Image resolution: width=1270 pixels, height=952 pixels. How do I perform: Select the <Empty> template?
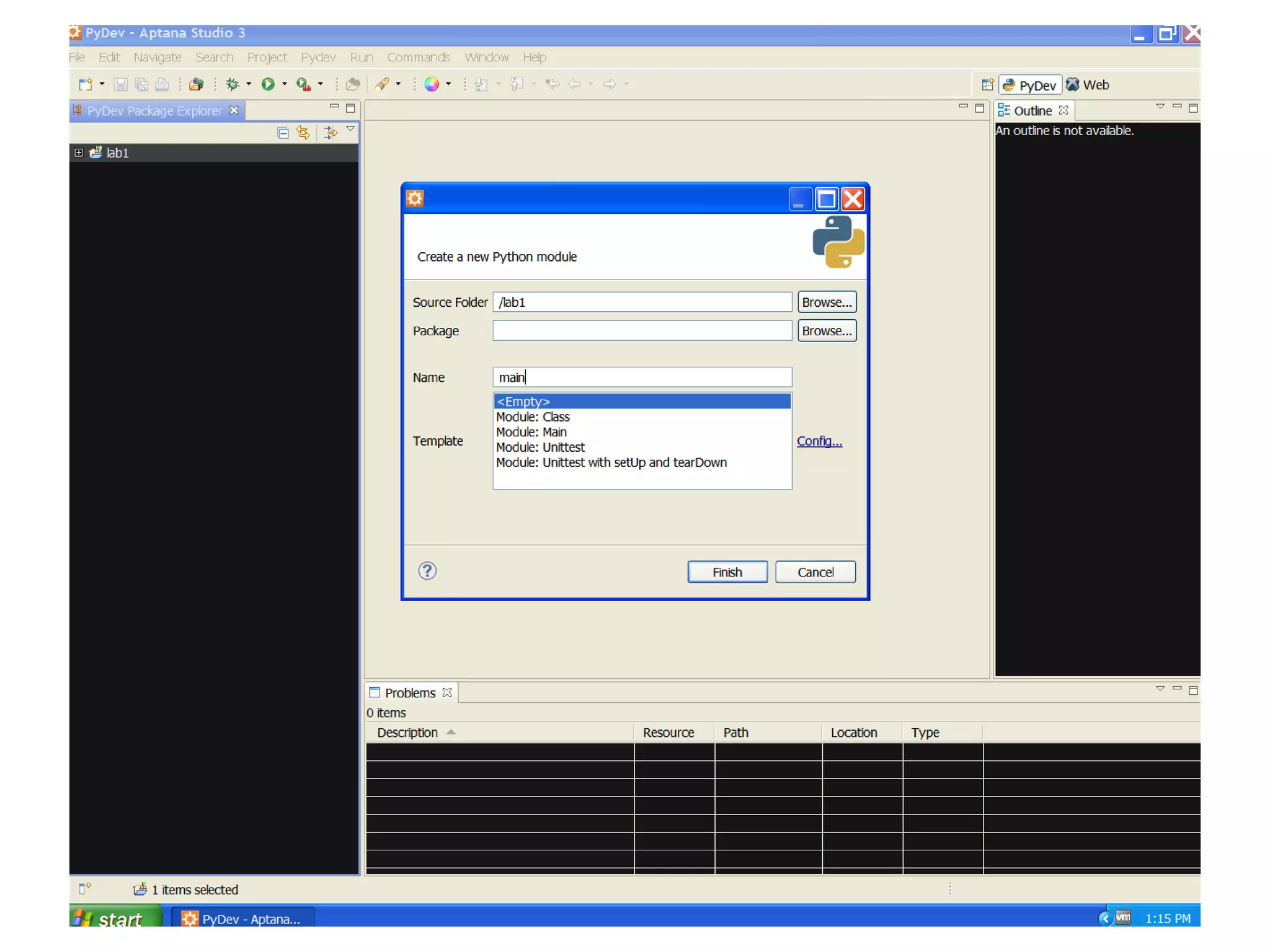pos(642,402)
